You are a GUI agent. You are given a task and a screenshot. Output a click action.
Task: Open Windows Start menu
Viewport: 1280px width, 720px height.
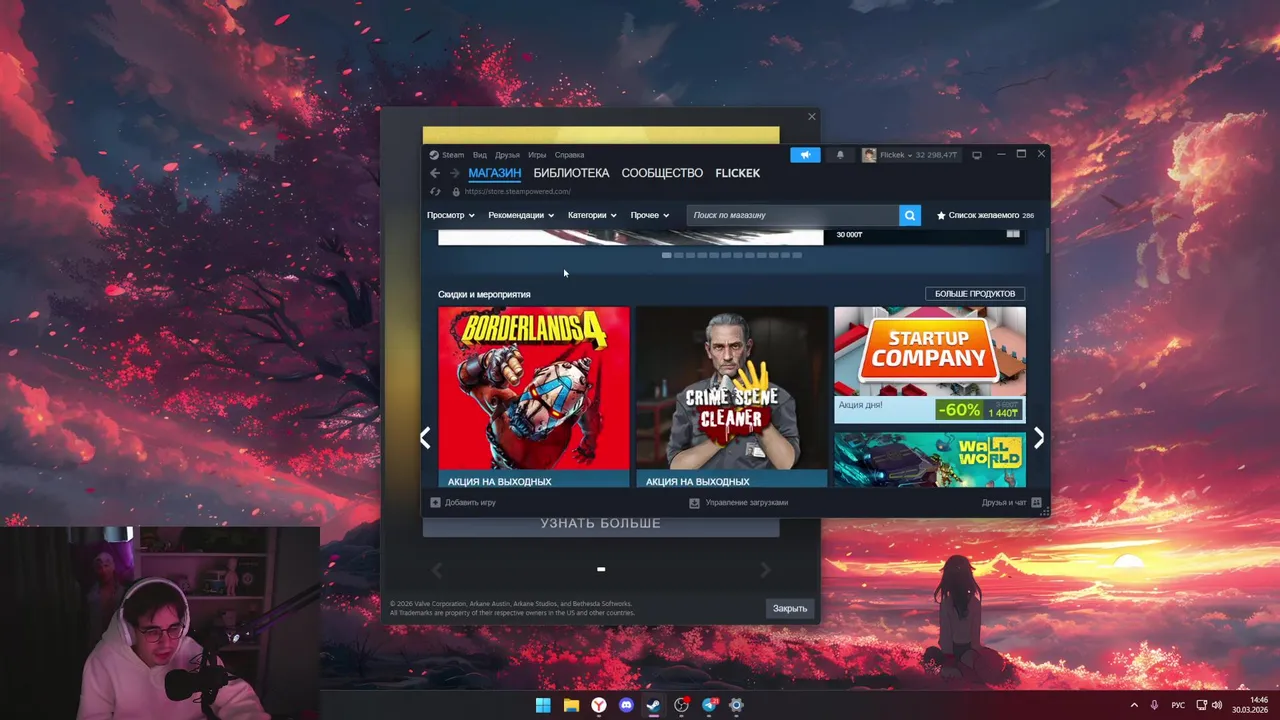(543, 705)
